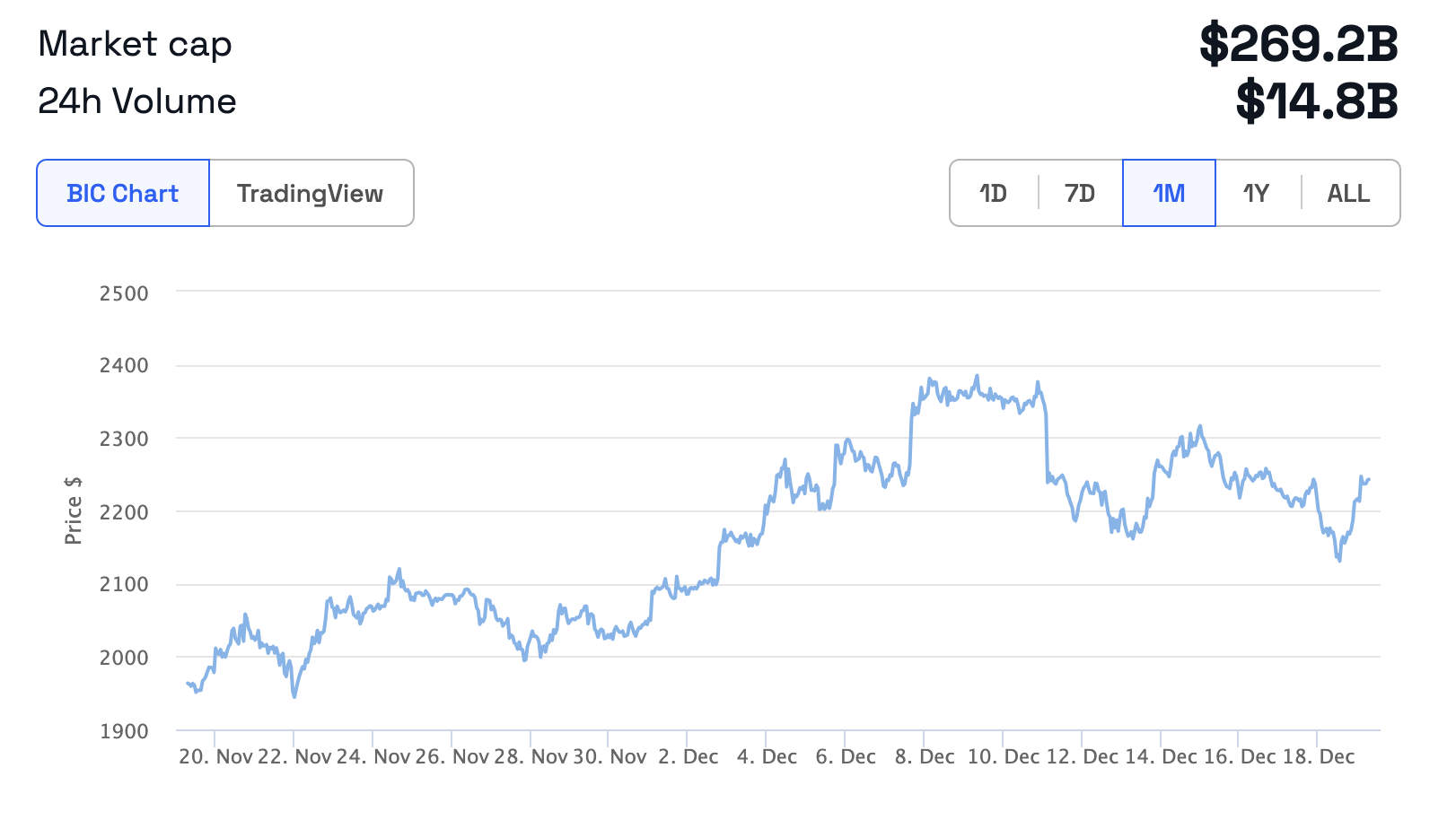
Task: Click the 20. Nov date axis label
Action: click(215, 756)
